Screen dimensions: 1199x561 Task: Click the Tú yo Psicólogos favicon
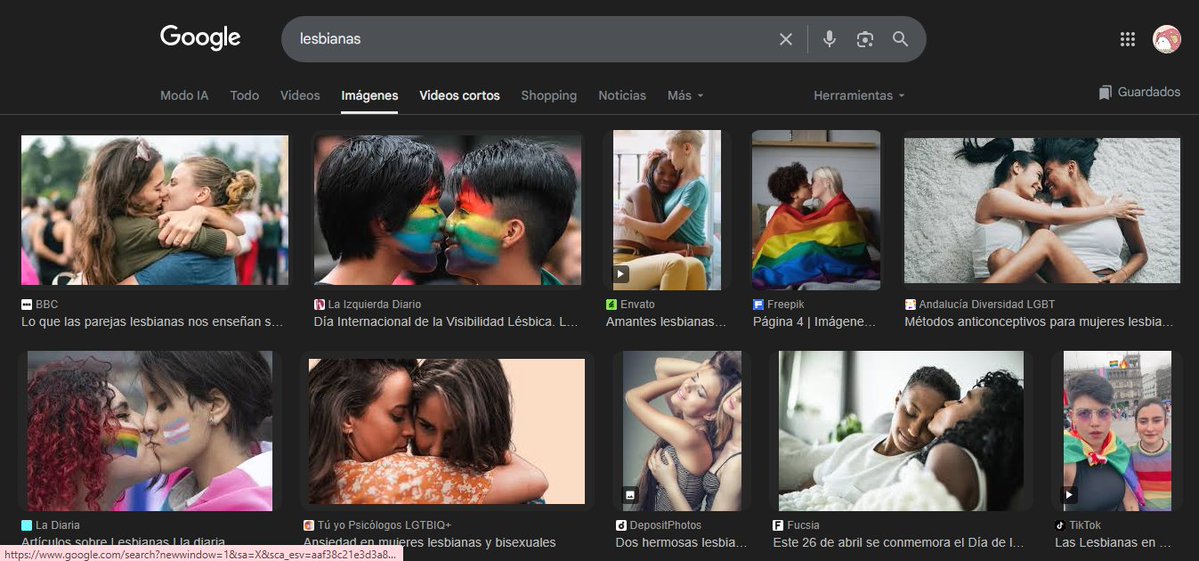click(x=309, y=525)
